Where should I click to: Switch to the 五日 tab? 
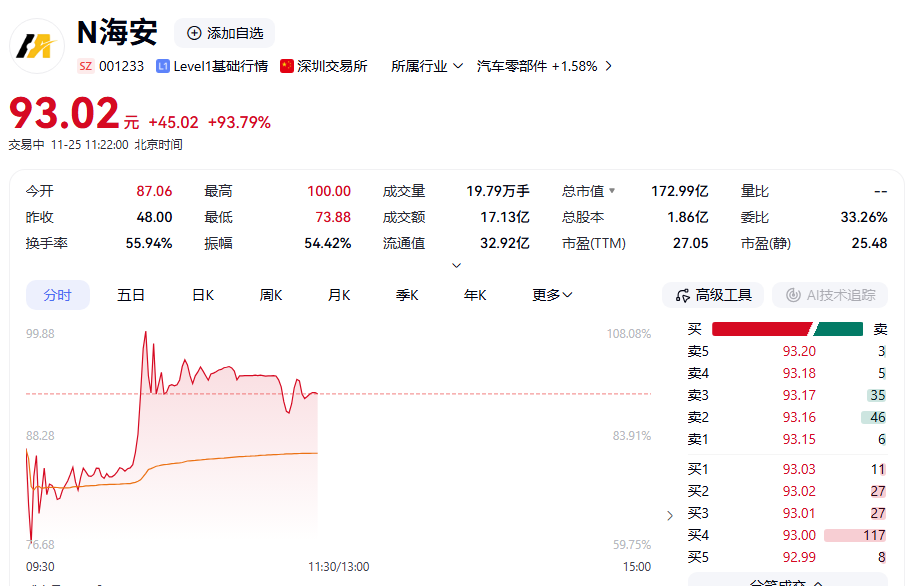130,295
